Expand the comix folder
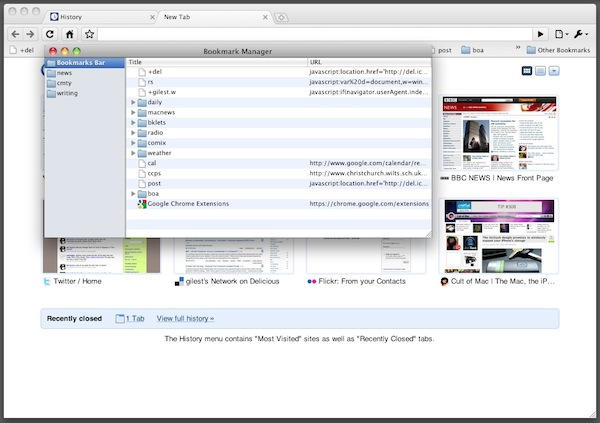Screen dimensions: 600x423 click(x=133, y=143)
